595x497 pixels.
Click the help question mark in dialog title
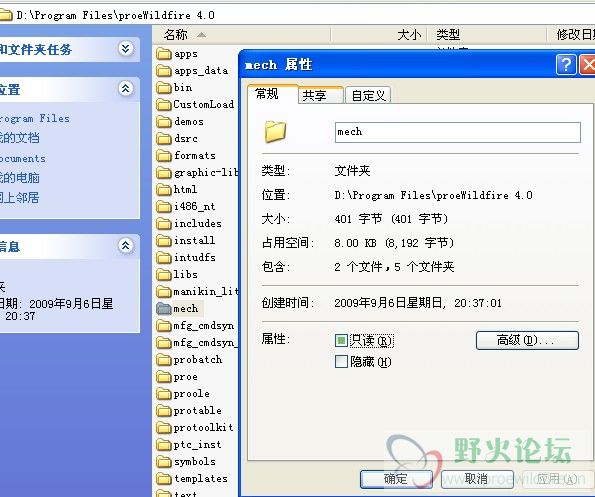(566, 64)
